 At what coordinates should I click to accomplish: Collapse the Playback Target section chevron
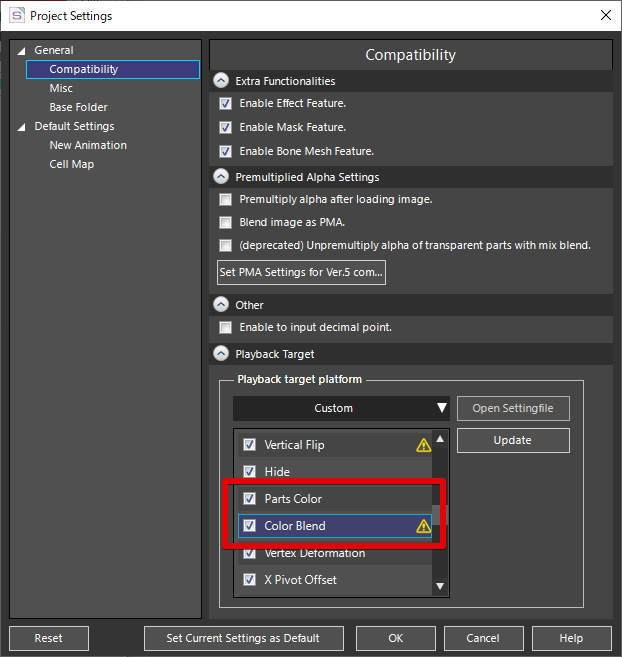[x=221, y=354]
